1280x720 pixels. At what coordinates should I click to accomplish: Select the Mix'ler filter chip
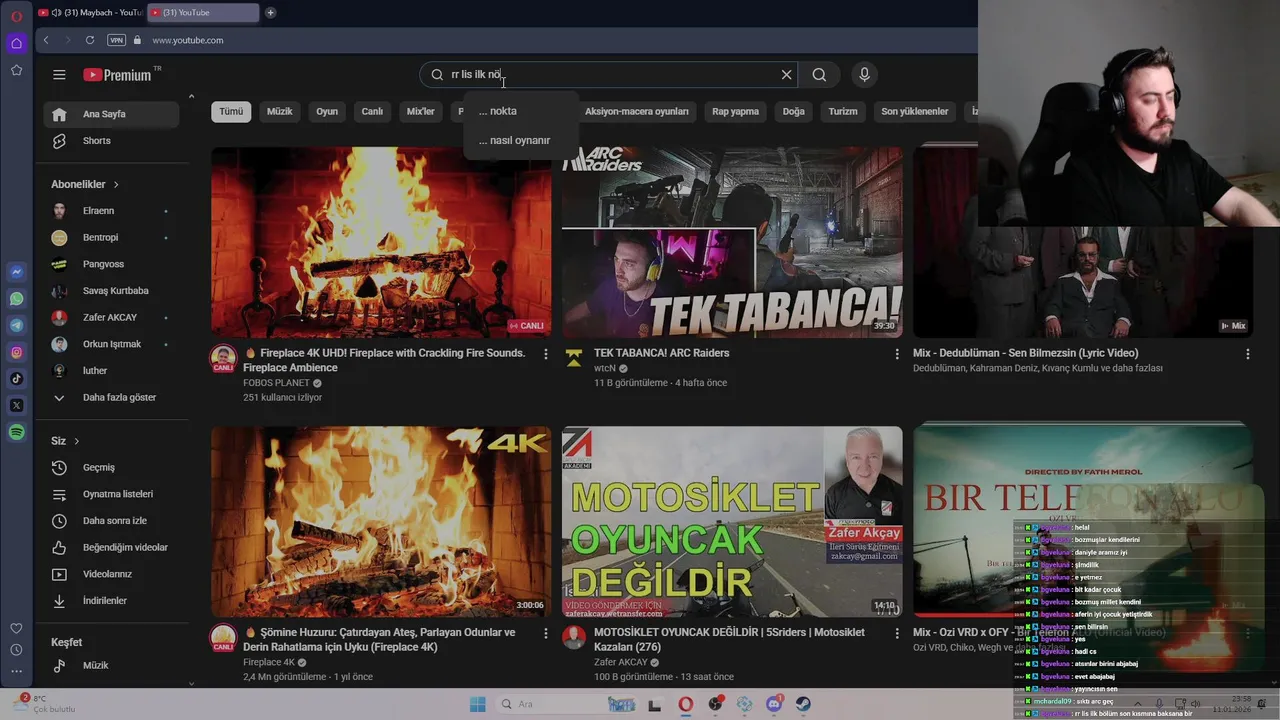[421, 111]
